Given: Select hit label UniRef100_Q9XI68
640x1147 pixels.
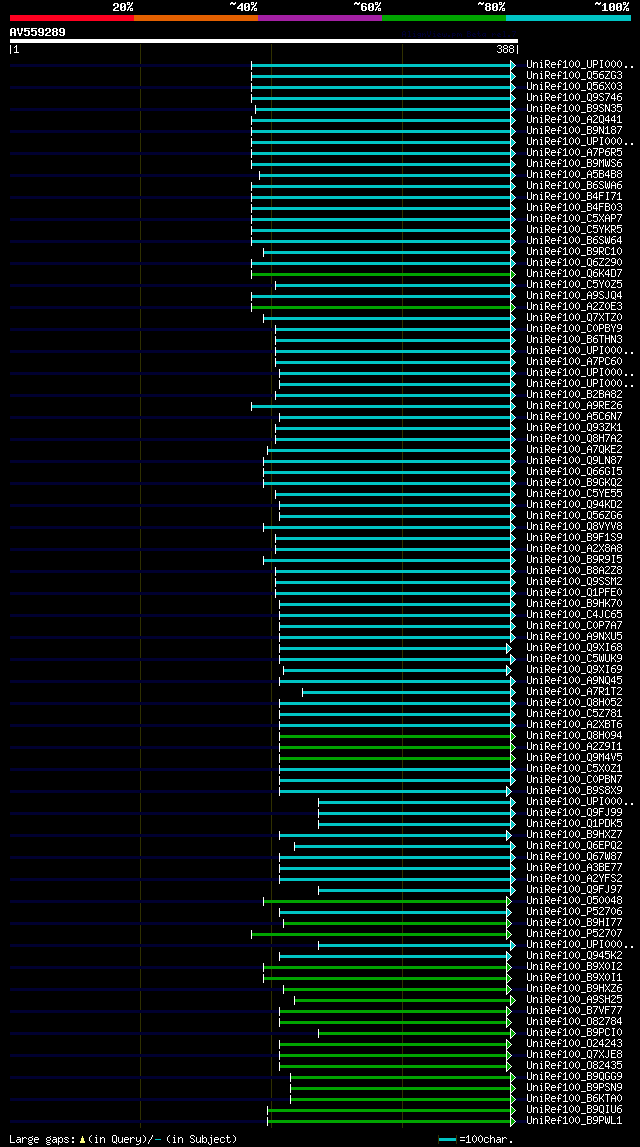Looking at the screenshot, I should tap(574, 647).
